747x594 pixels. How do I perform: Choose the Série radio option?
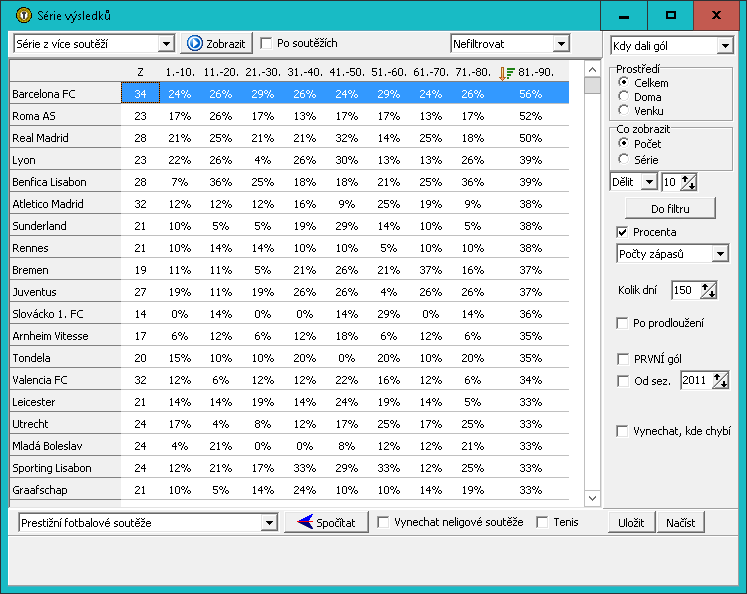(x=623, y=159)
